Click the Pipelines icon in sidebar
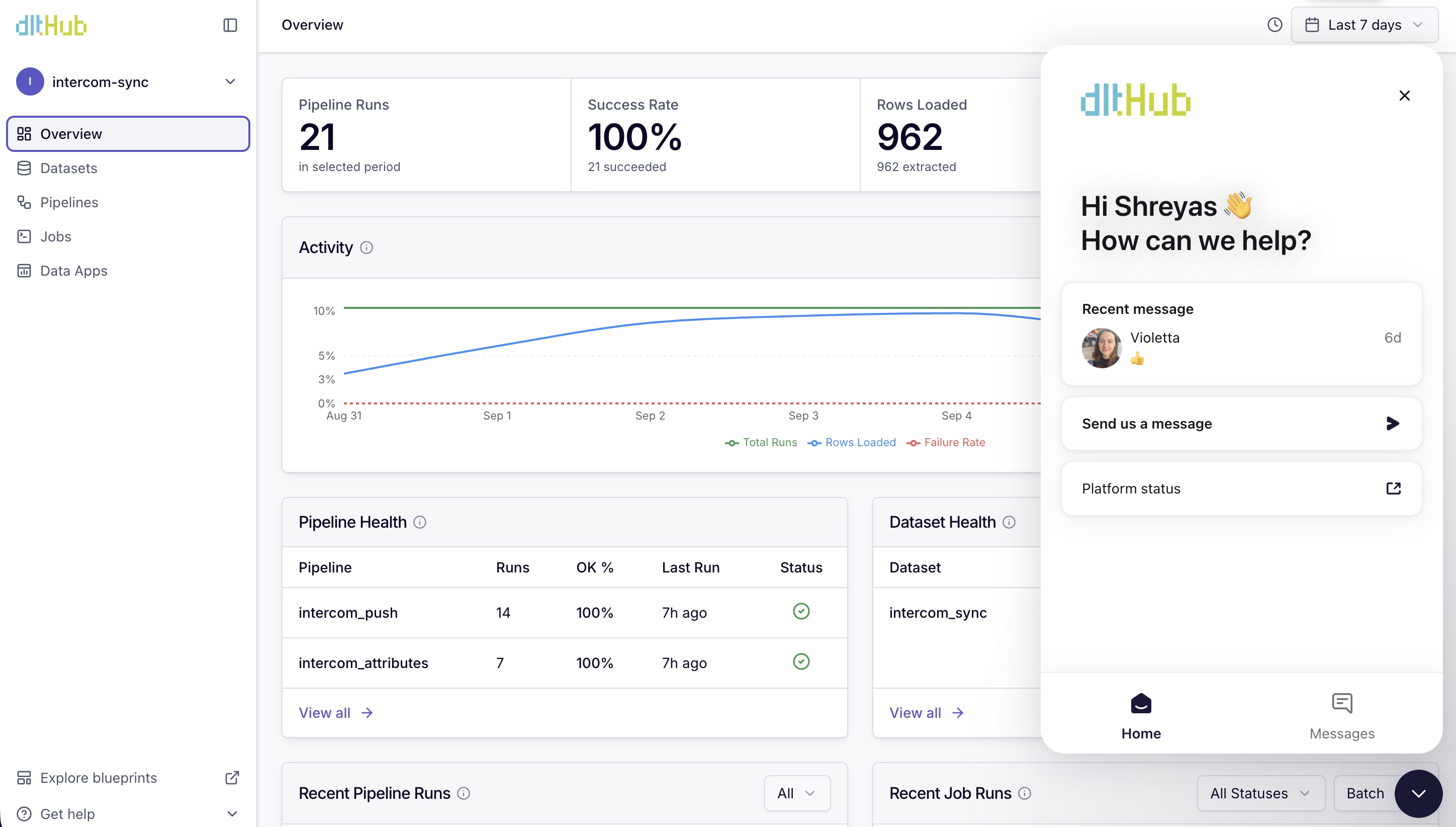Image resolution: width=1456 pixels, height=827 pixels. click(24, 202)
